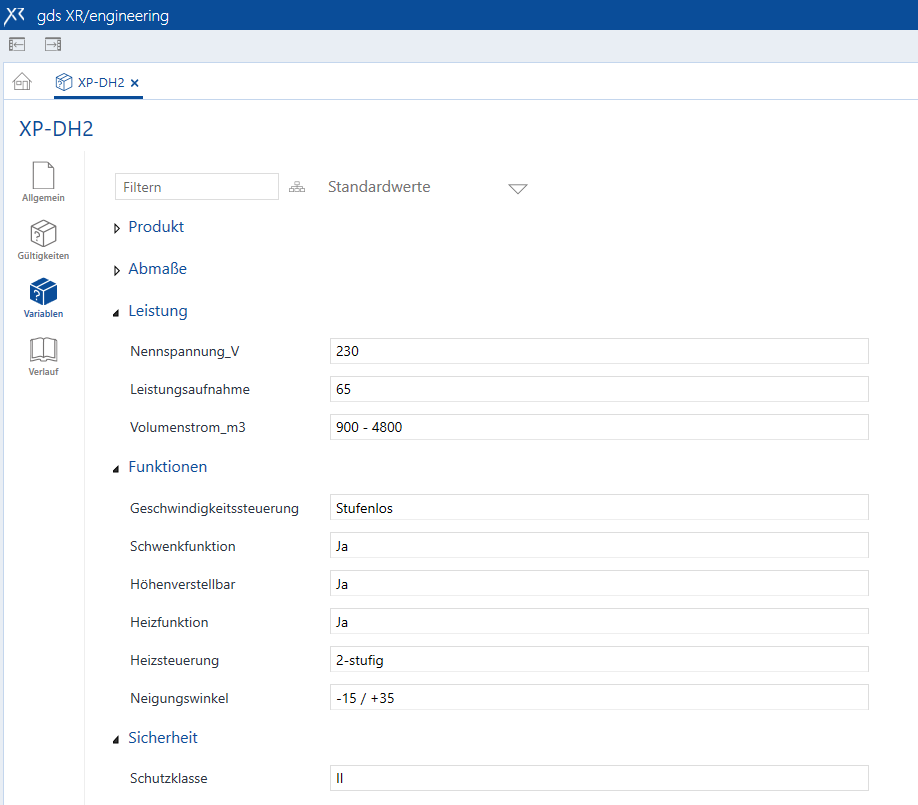Open the Allgemein section in sidebar
The height and width of the screenshot is (805, 918).
pos(43,181)
